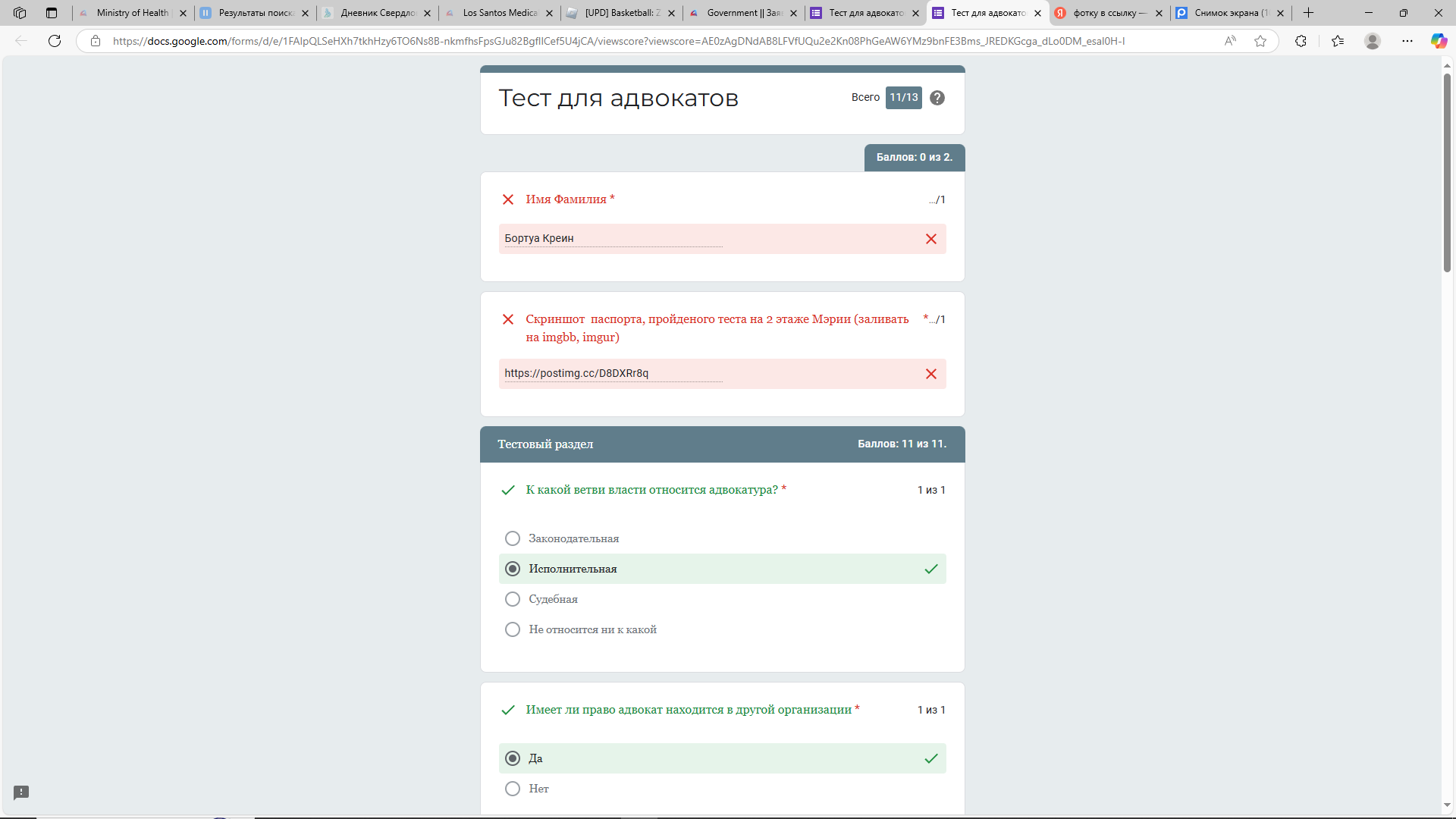Select the Законодательная radio option

(x=513, y=538)
